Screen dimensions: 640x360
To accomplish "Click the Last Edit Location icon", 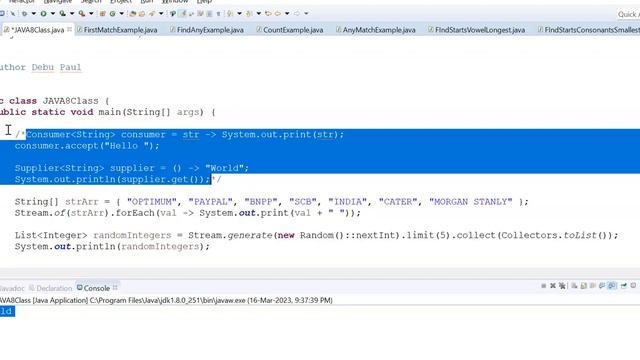I will [268, 14].
